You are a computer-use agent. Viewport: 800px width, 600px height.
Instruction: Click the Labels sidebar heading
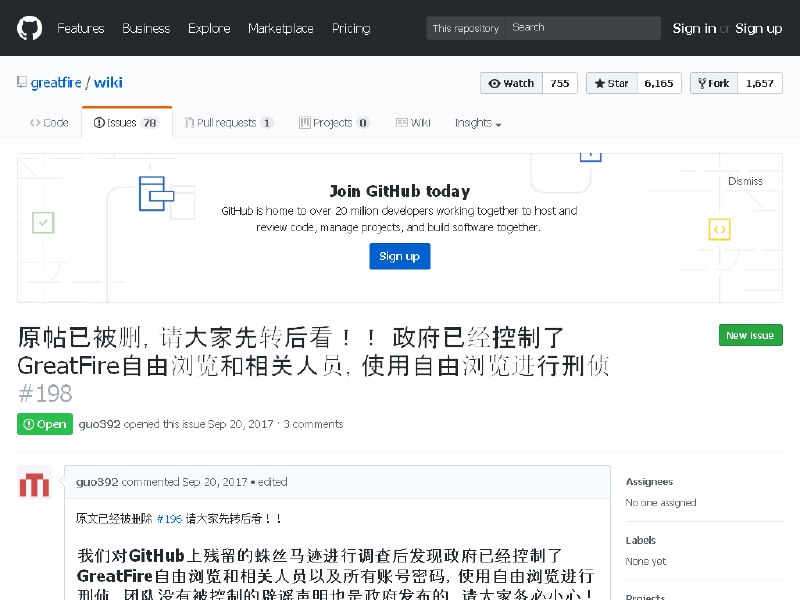click(640, 540)
